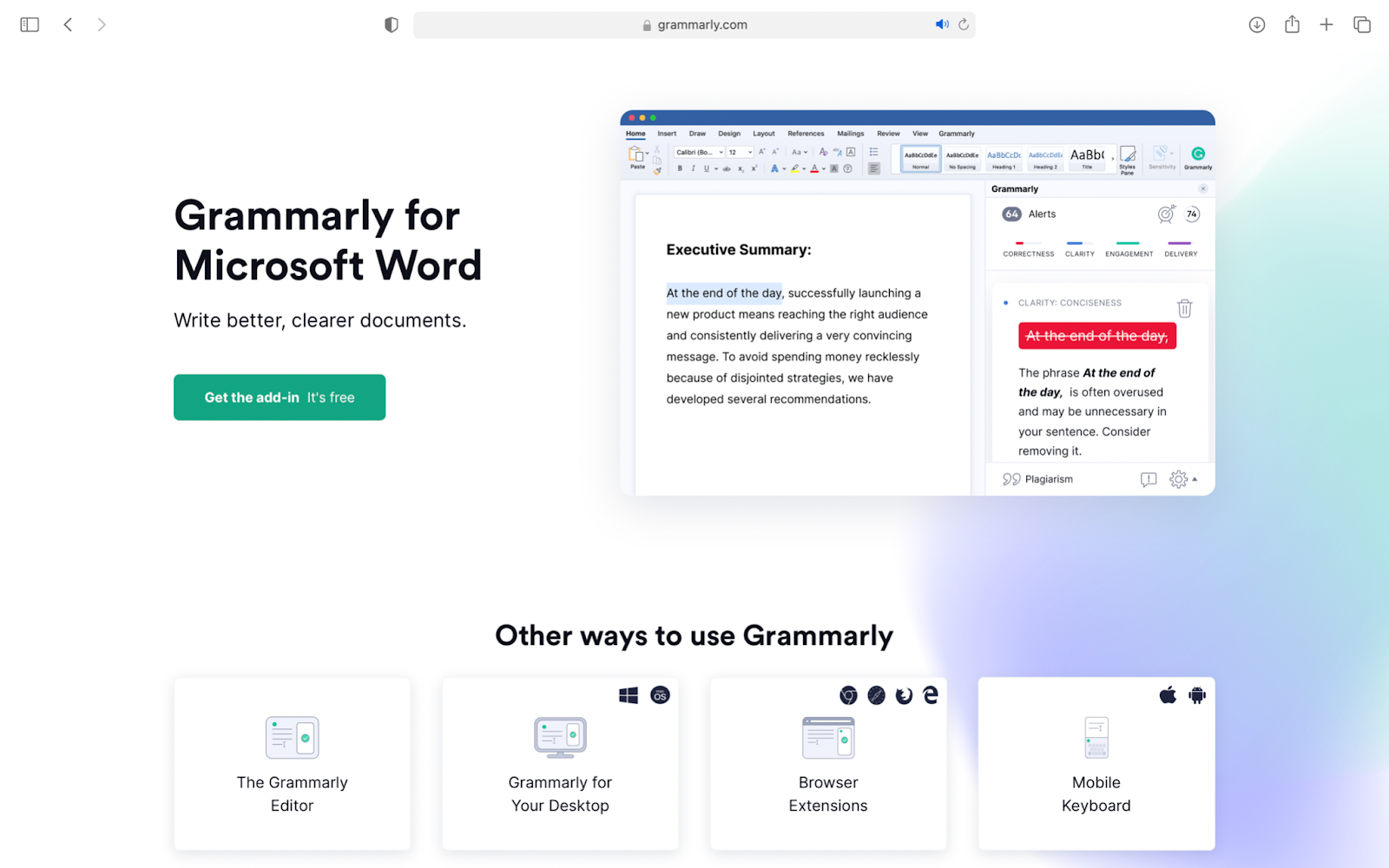
Task: Apply the Heading 1 style
Action: tap(1004, 159)
